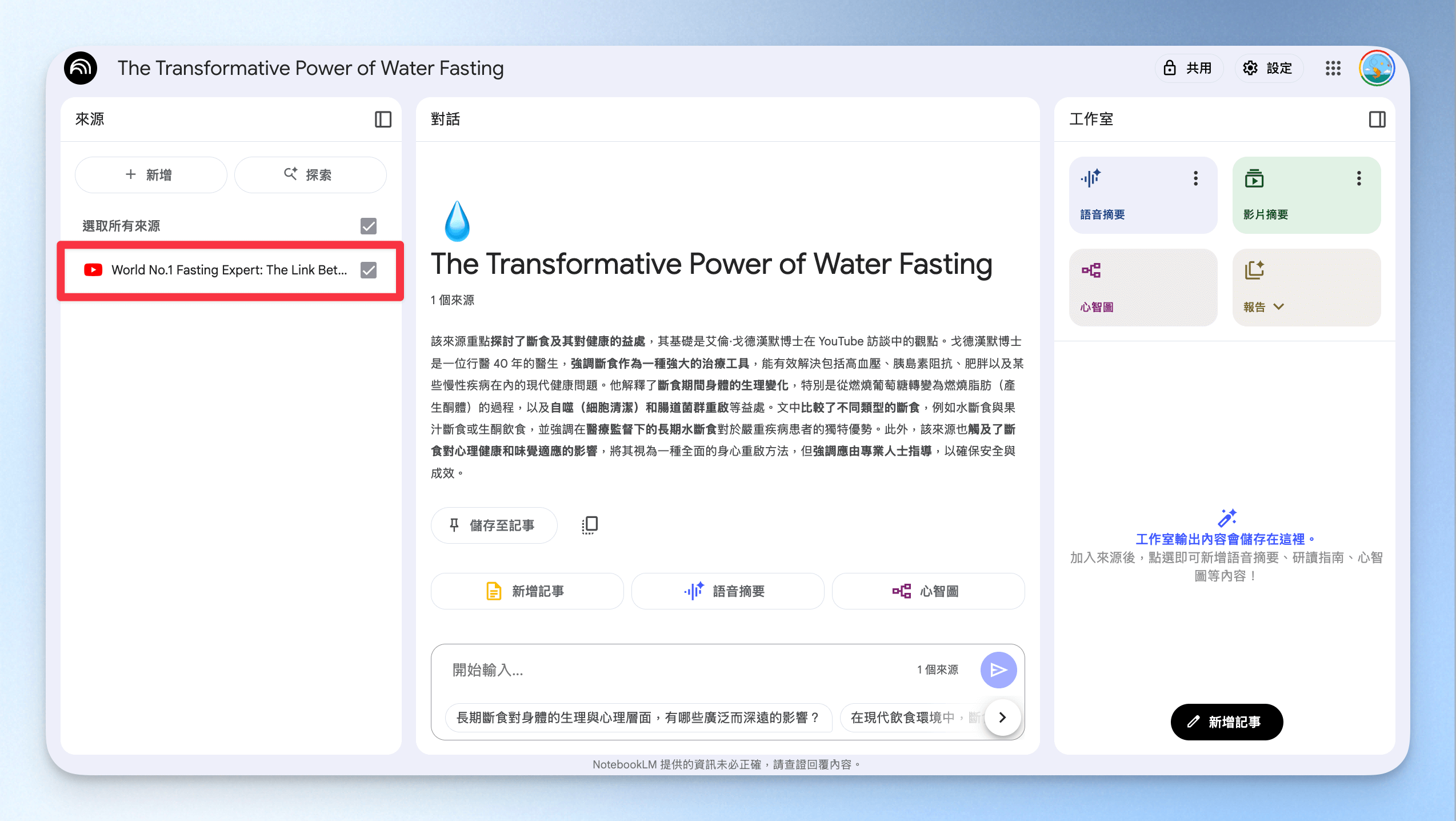Screen dimensions: 1456x821
Task: Click the black 新增記事 button in studio
Action: (x=1227, y=722)
